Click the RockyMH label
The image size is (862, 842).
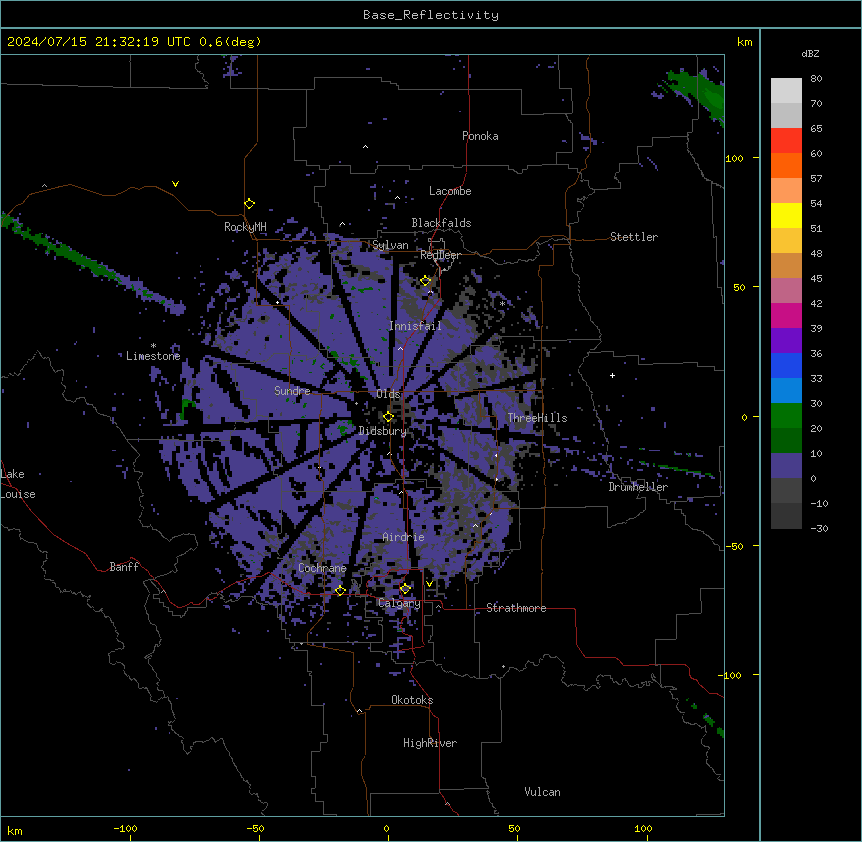click(245, 227)
